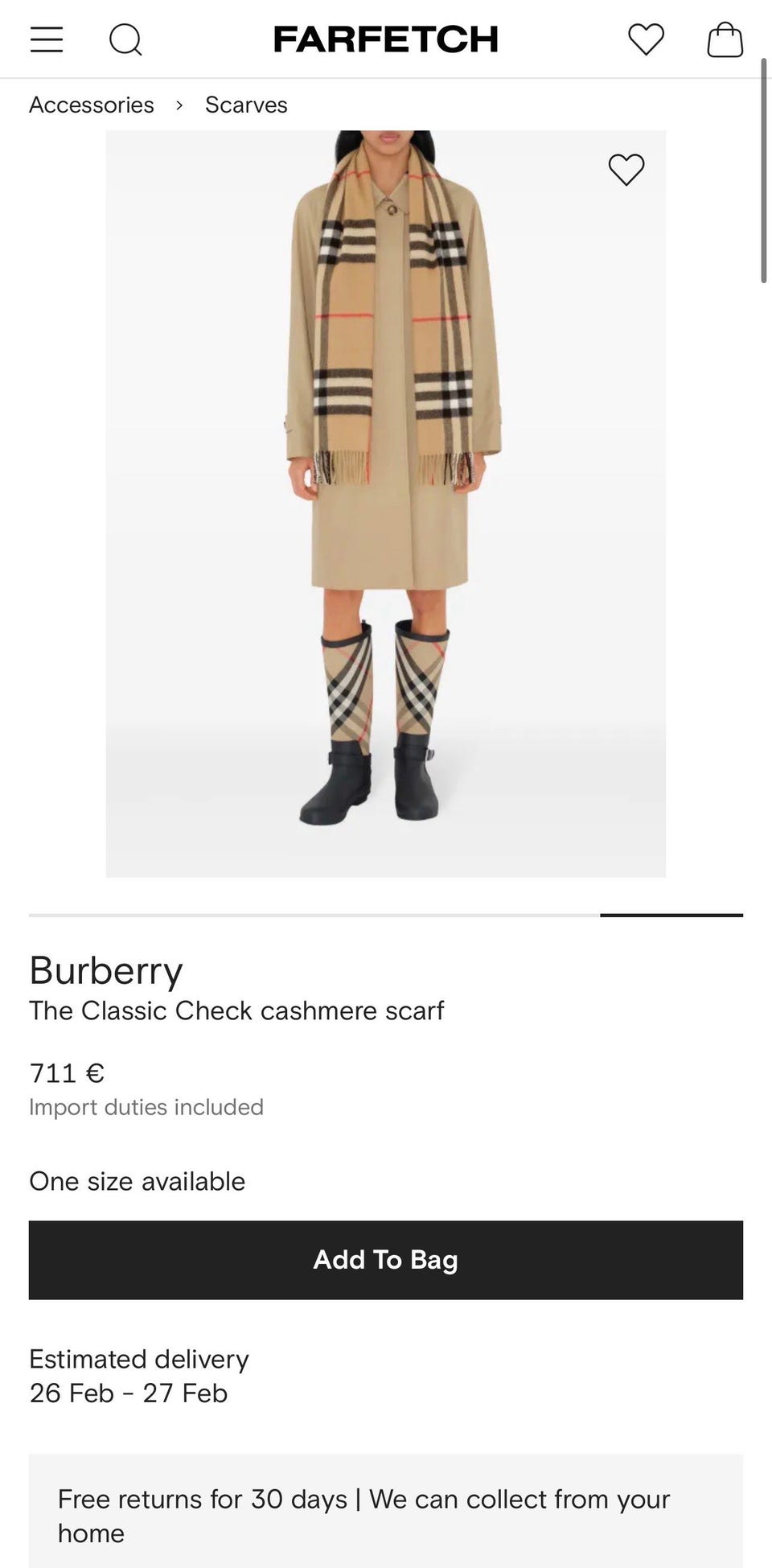This screenshot has height=1568, width=772.
Task: Click the breadcrumb chevron separator
Action: point(179,105)
